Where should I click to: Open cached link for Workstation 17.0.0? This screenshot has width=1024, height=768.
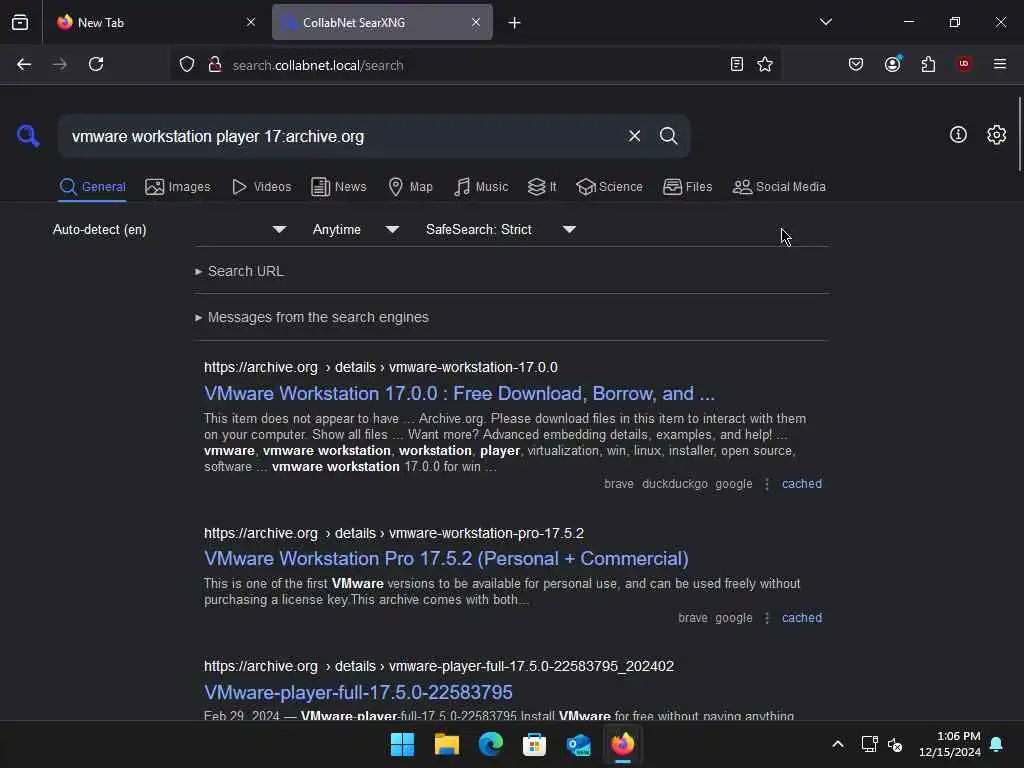801,484
